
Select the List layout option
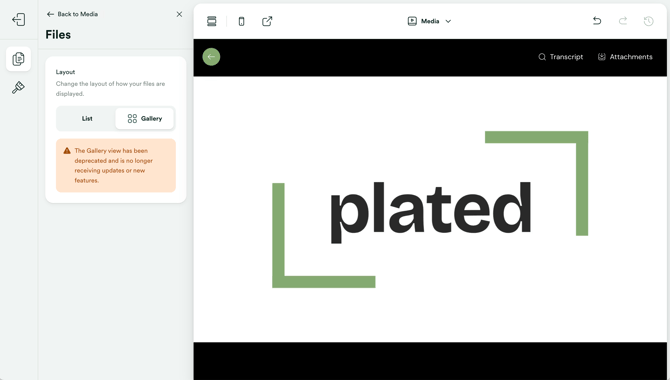click(x=87, y=118)
